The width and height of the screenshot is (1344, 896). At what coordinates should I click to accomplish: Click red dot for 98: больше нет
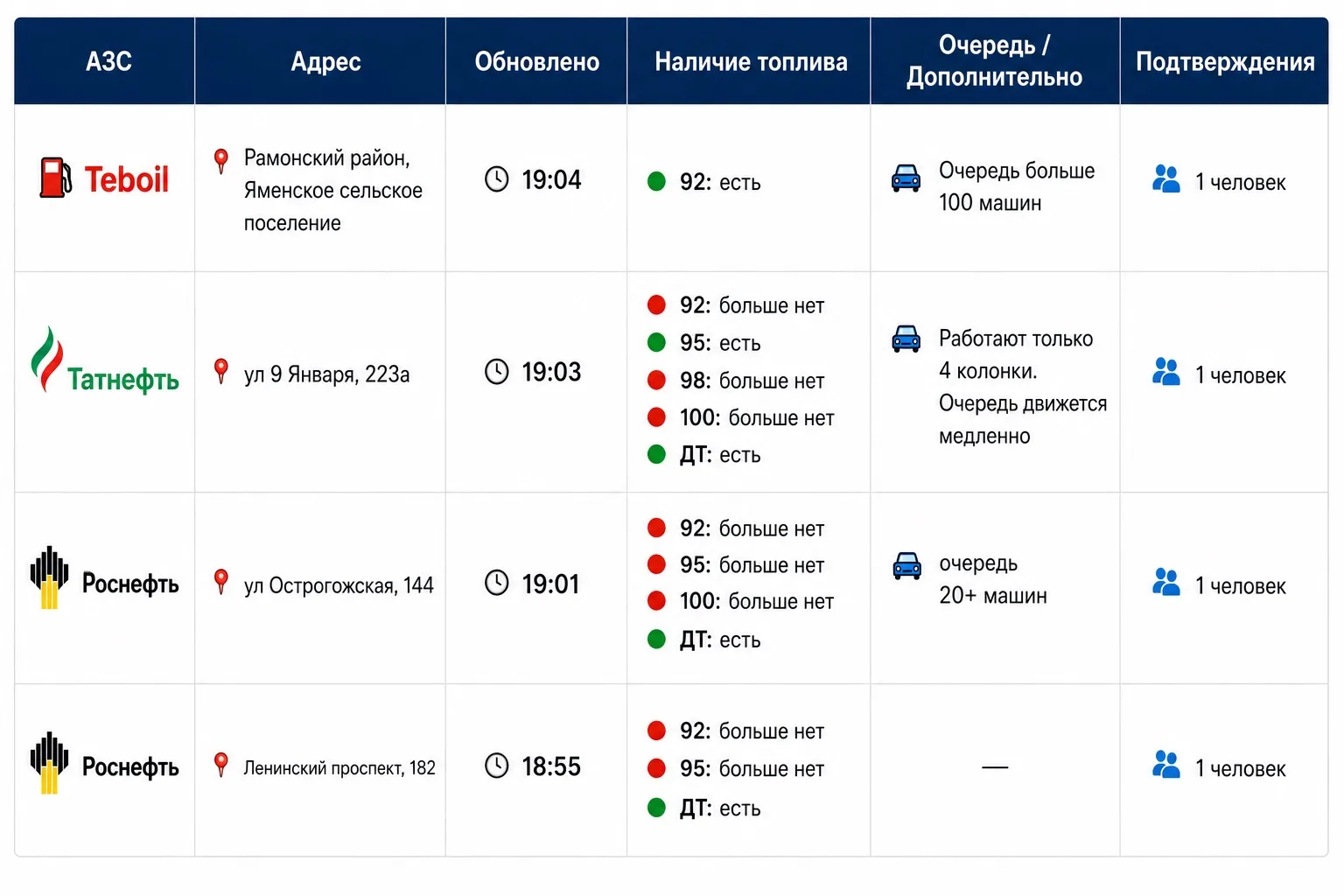(x=656, y=380)
